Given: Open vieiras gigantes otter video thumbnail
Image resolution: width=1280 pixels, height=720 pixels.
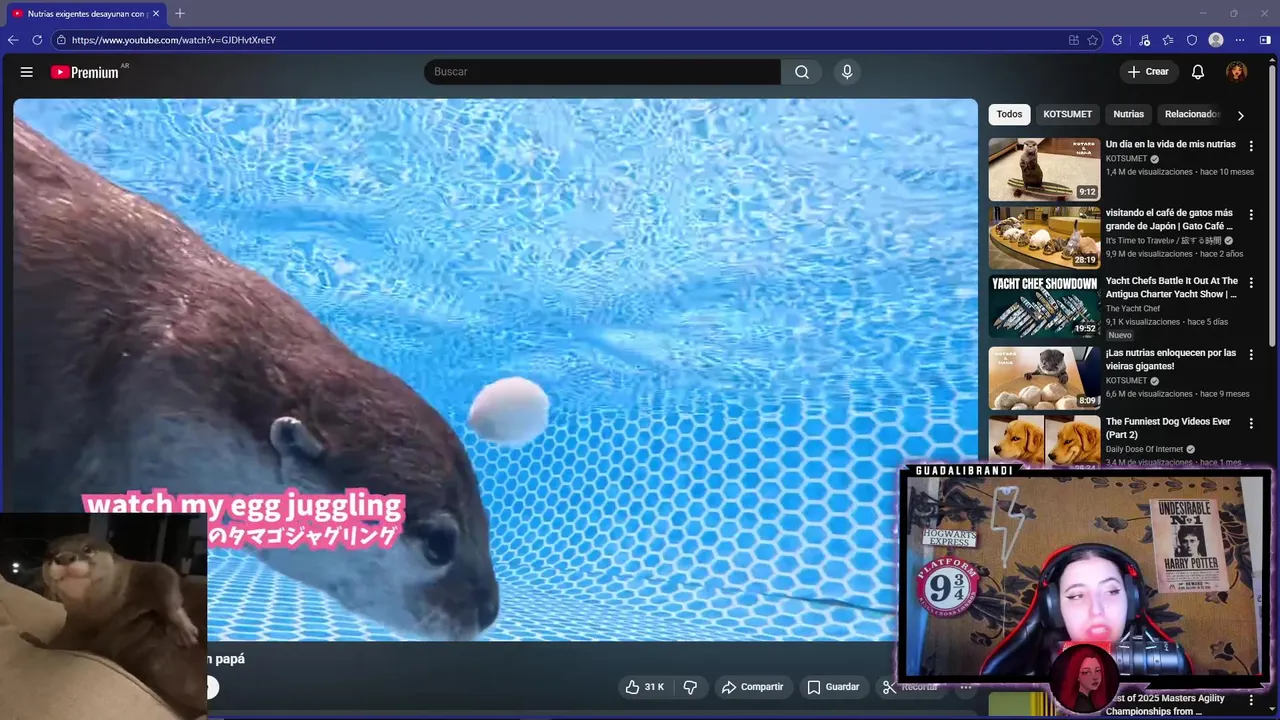Looking at the screenshot, I should (x=1044, y=378).
